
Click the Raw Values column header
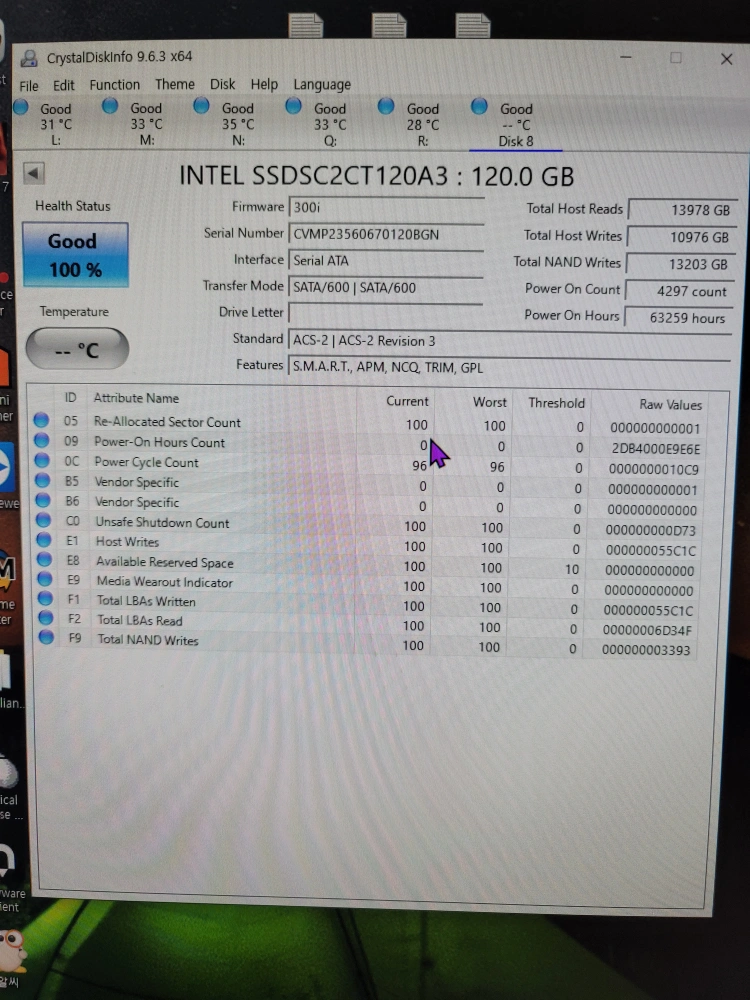[x=670, y=404]
